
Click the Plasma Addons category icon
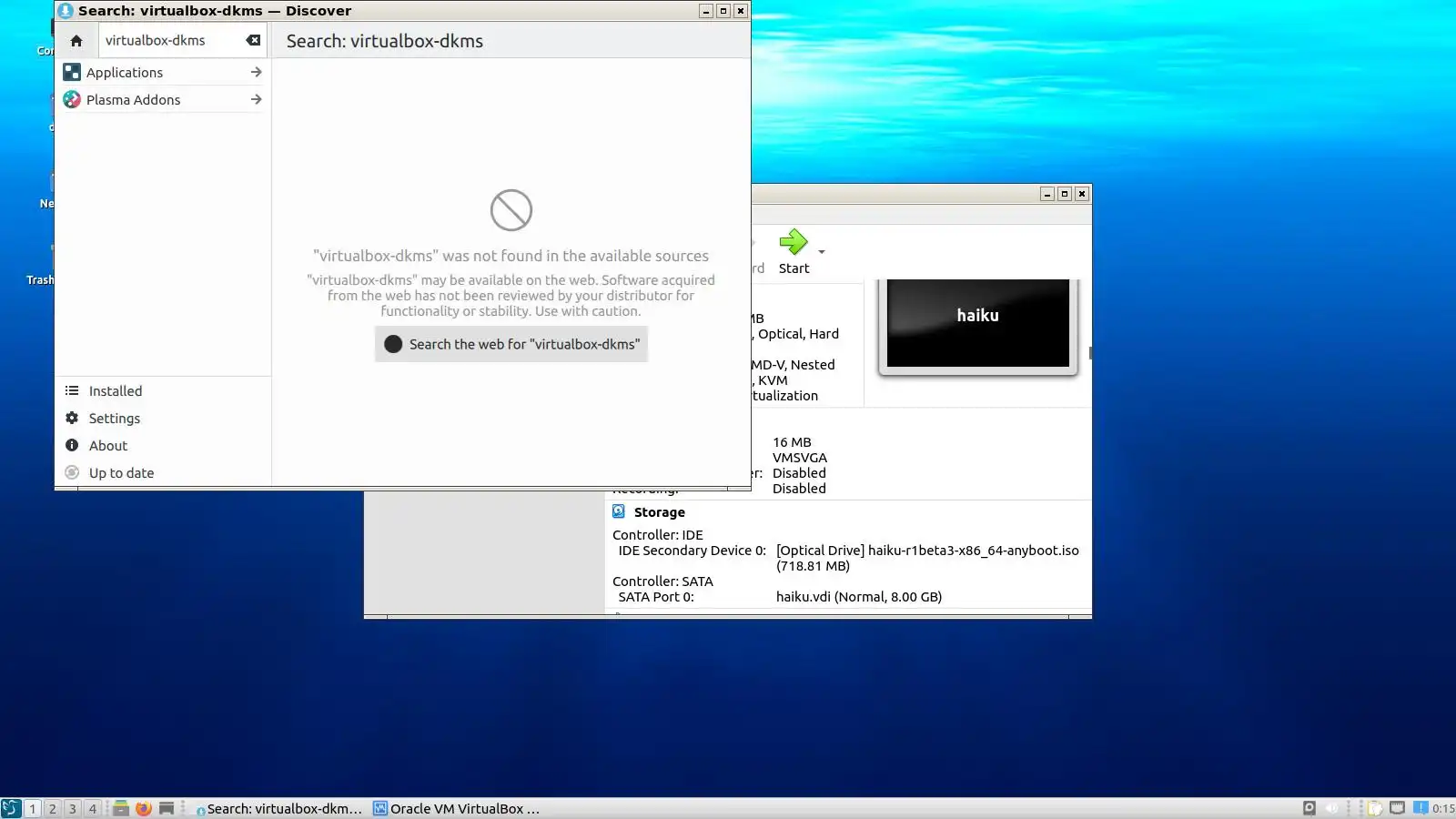(x=72, y=99)
